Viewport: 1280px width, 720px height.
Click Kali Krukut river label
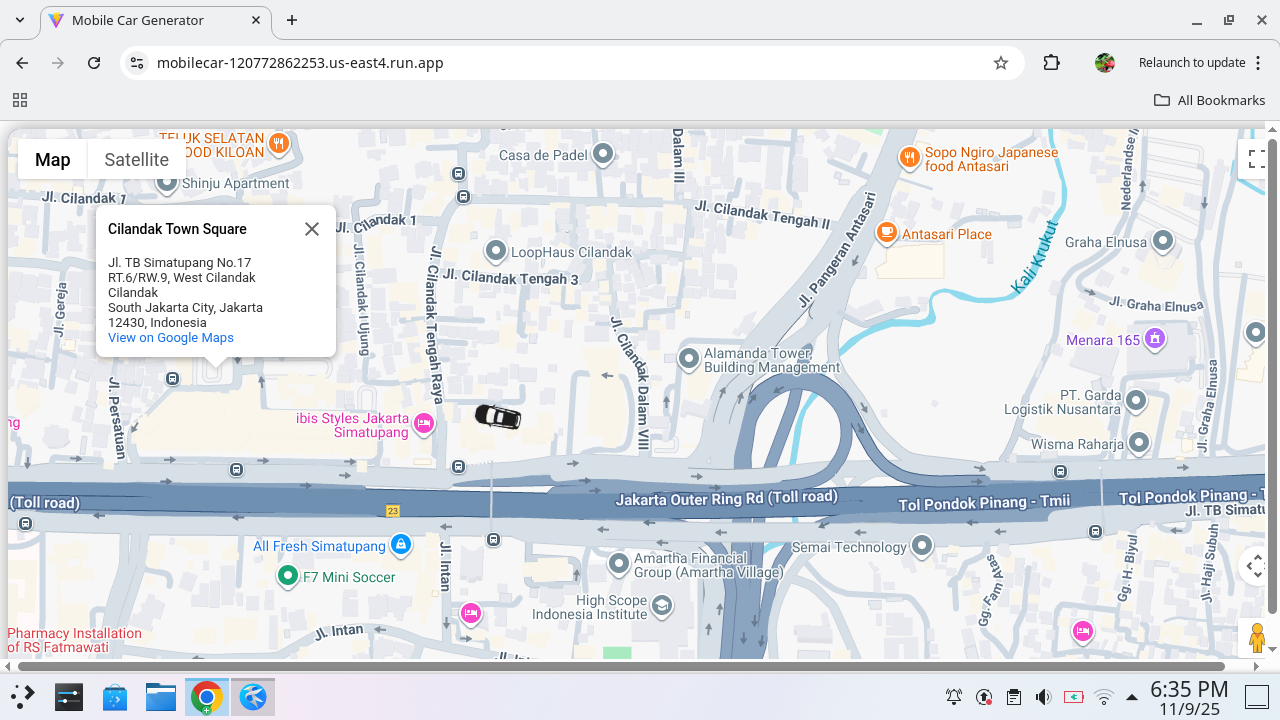[1034, 257]
